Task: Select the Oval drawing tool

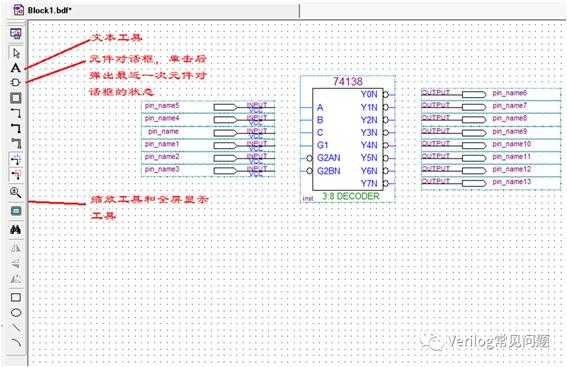Action: [x=16, y=313]
